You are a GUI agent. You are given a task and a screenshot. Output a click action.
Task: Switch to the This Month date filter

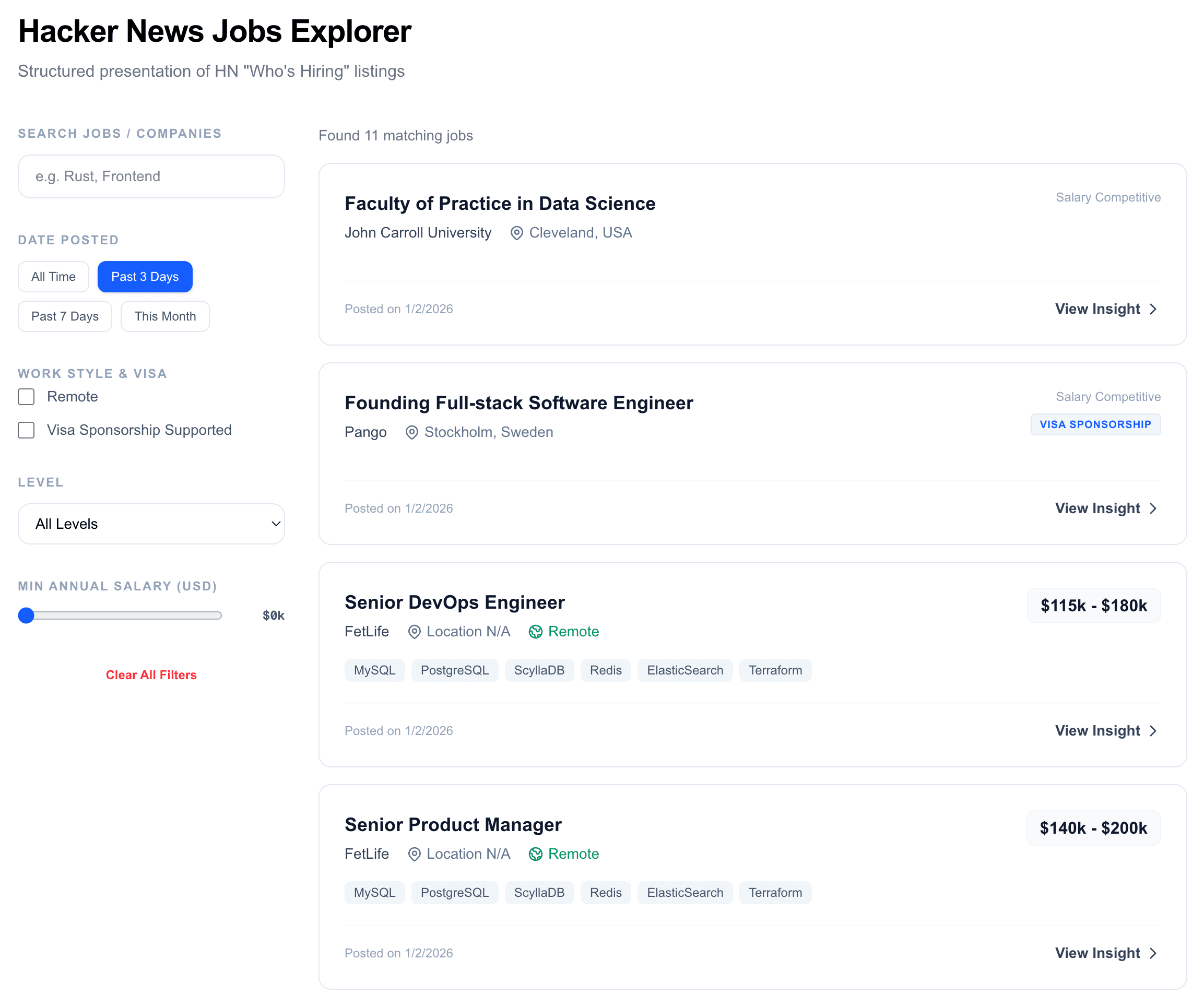pos(164,316)
